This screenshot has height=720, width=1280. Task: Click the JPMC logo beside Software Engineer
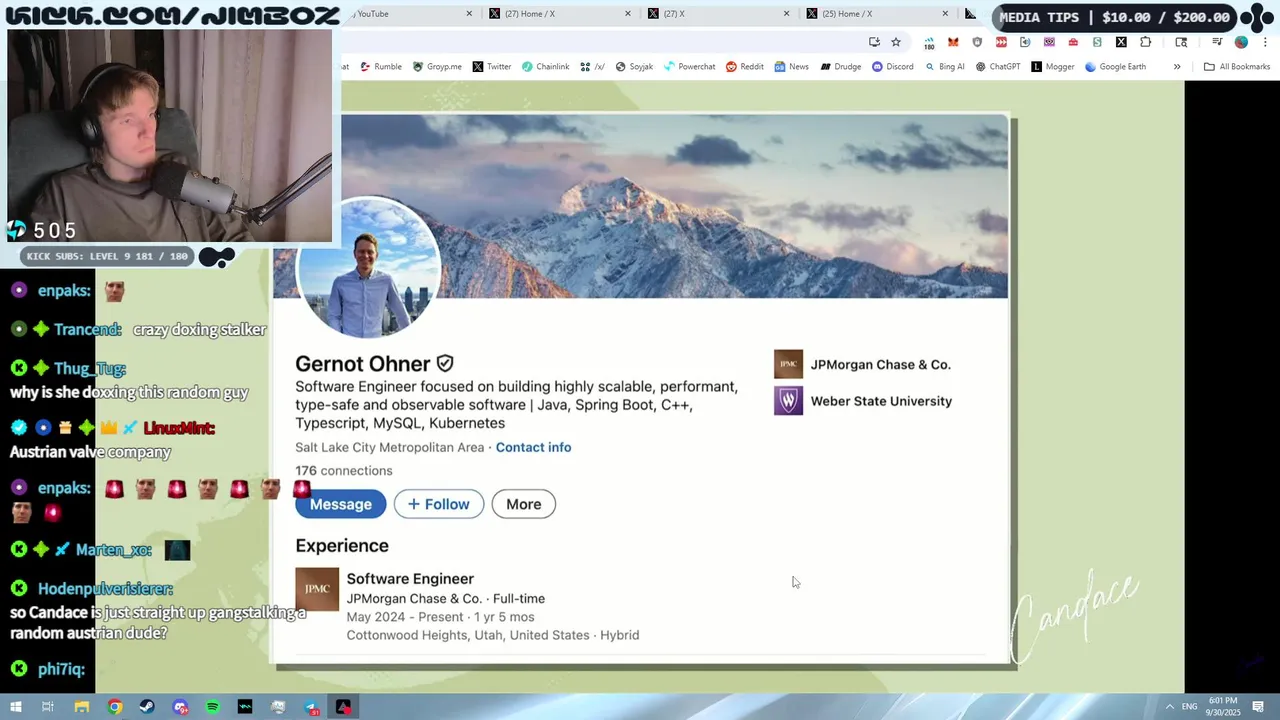(317, 589)
